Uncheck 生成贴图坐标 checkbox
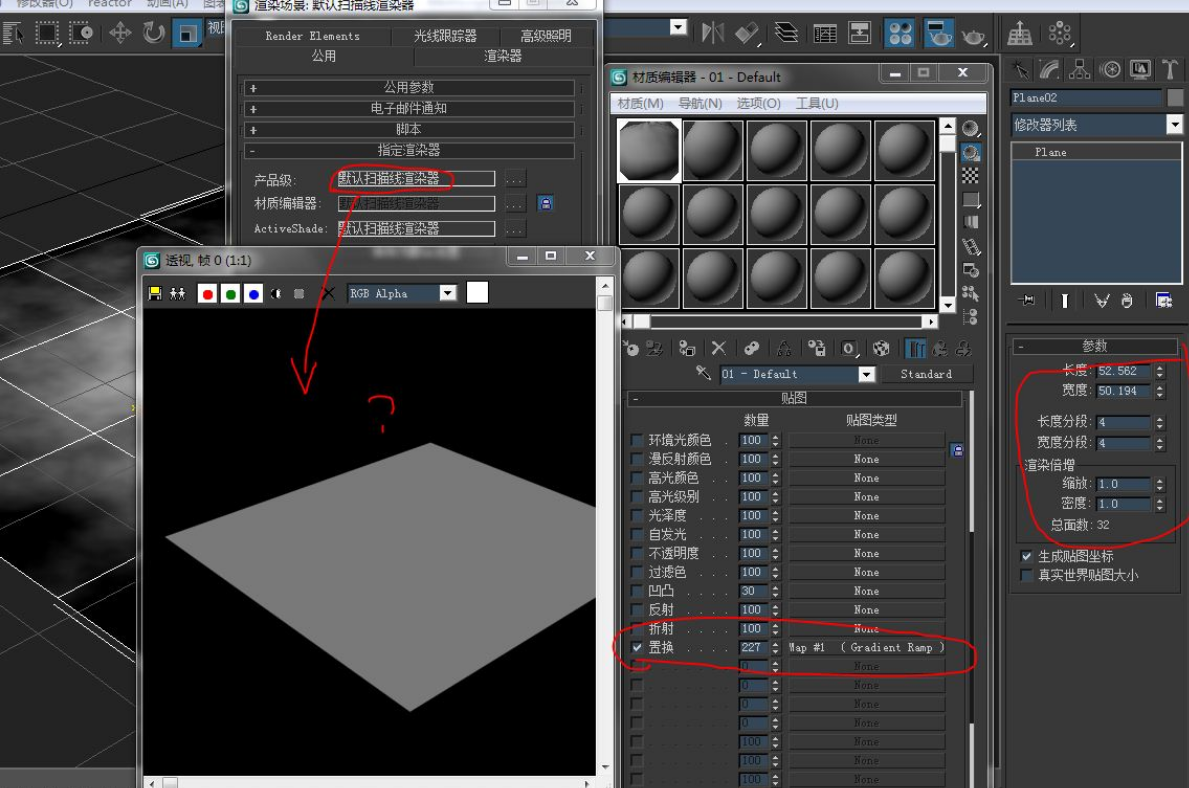 pos(1027,557)
